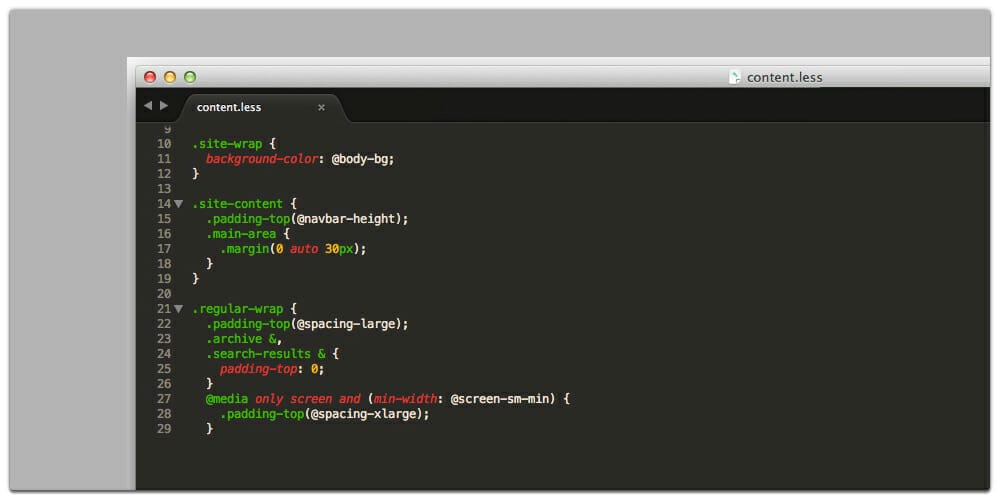
Task: Click line number 20 in gutter
Action: tap(164, 294)
